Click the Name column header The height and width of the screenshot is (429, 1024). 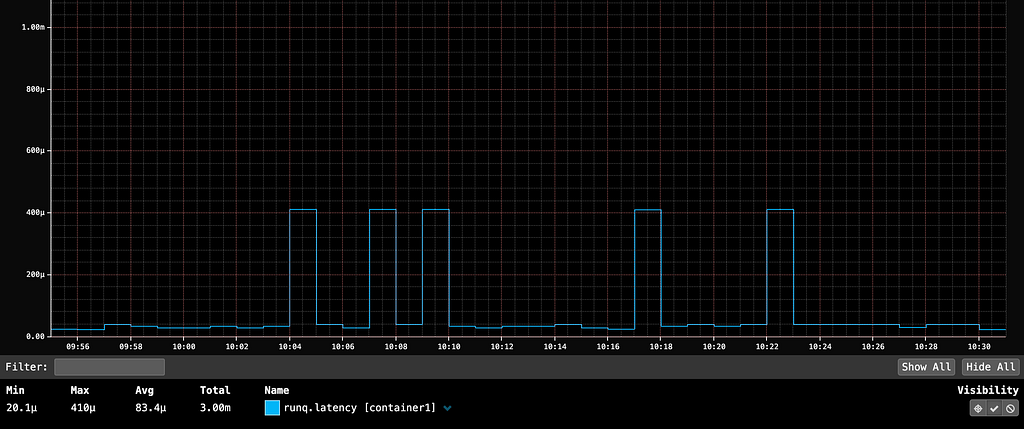tap(279, 390)
